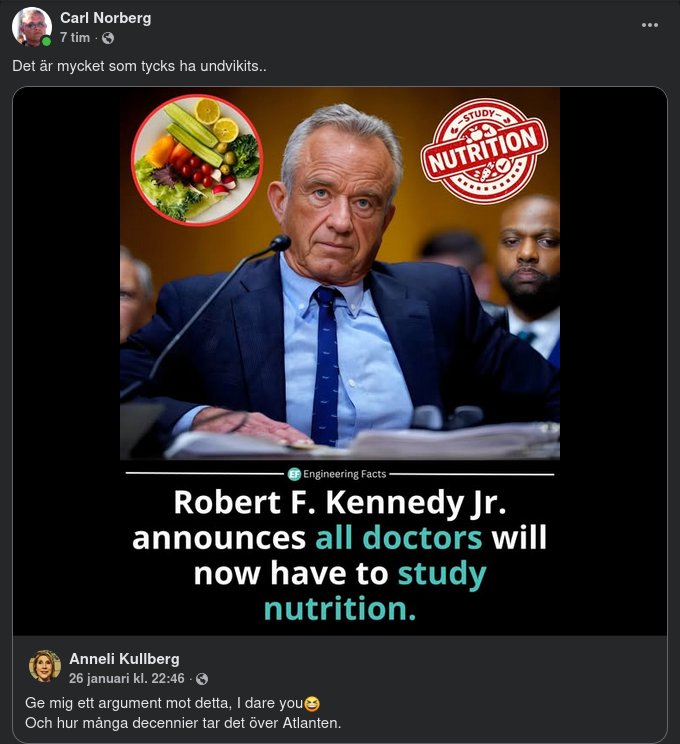Screen dimensions: 680x744
Task: Click the line "Och hur många decennier"
Action: click(183, 723)
